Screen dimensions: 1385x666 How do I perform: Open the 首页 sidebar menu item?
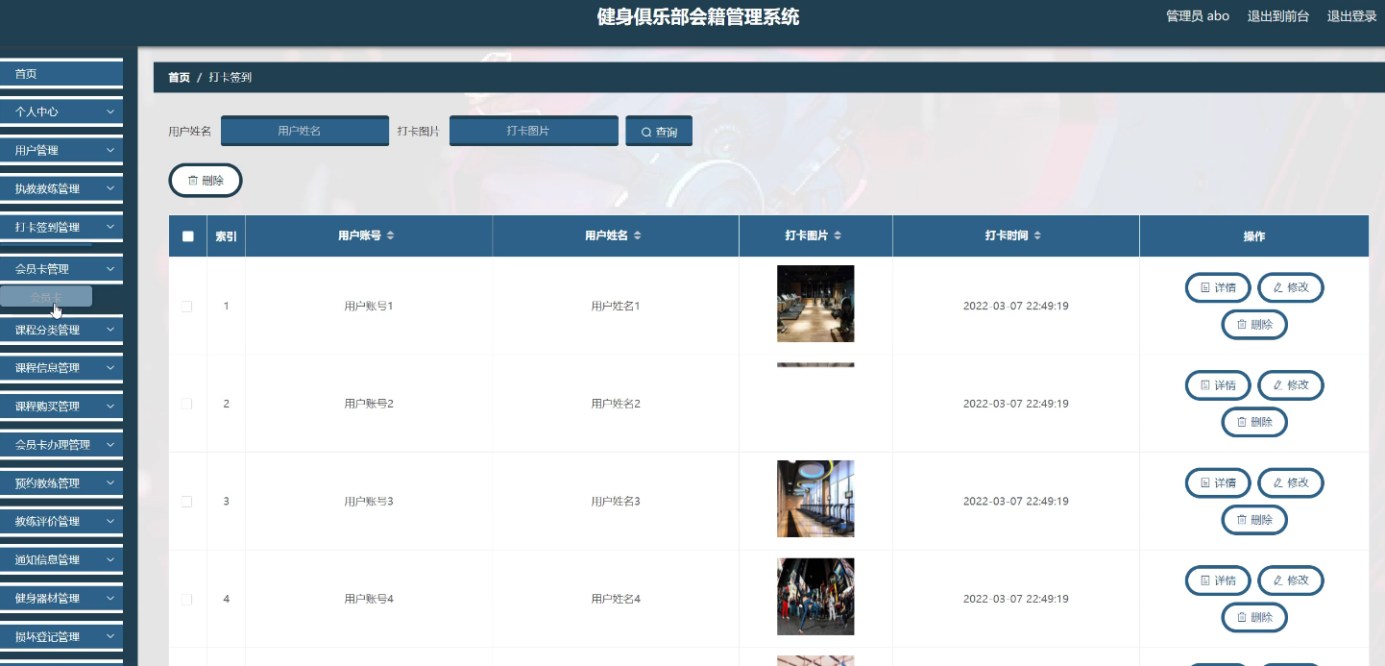[61, 74]
